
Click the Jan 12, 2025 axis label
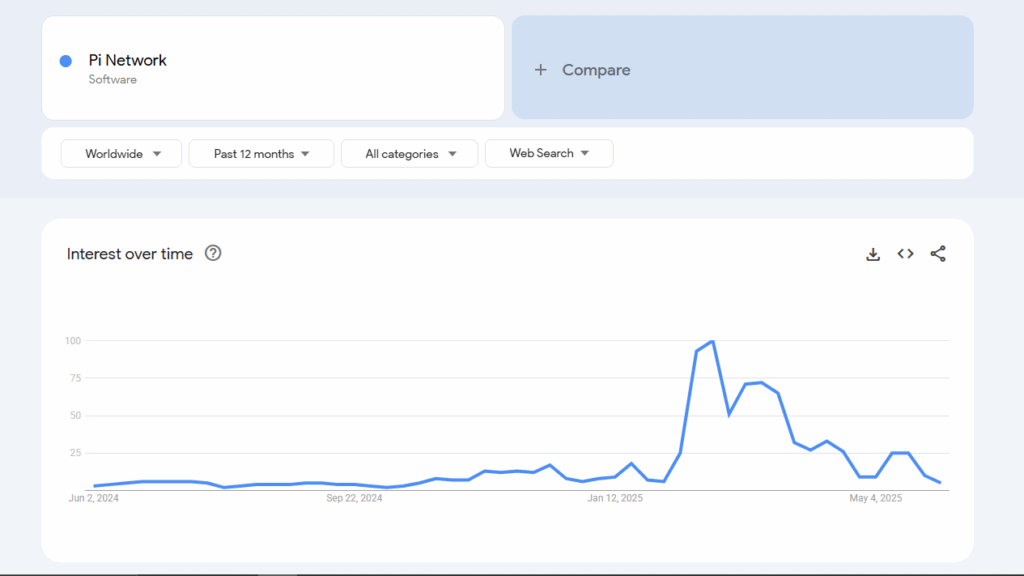pyautogui.click(x=615, y=498)
